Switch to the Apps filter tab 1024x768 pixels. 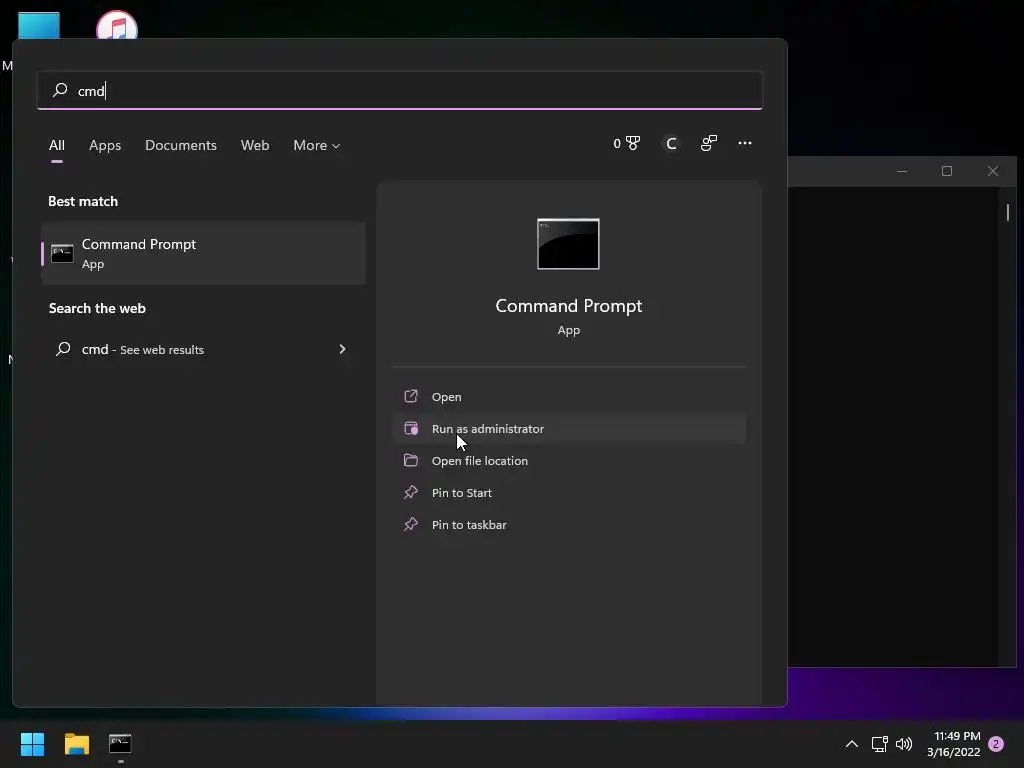(105, 145)
